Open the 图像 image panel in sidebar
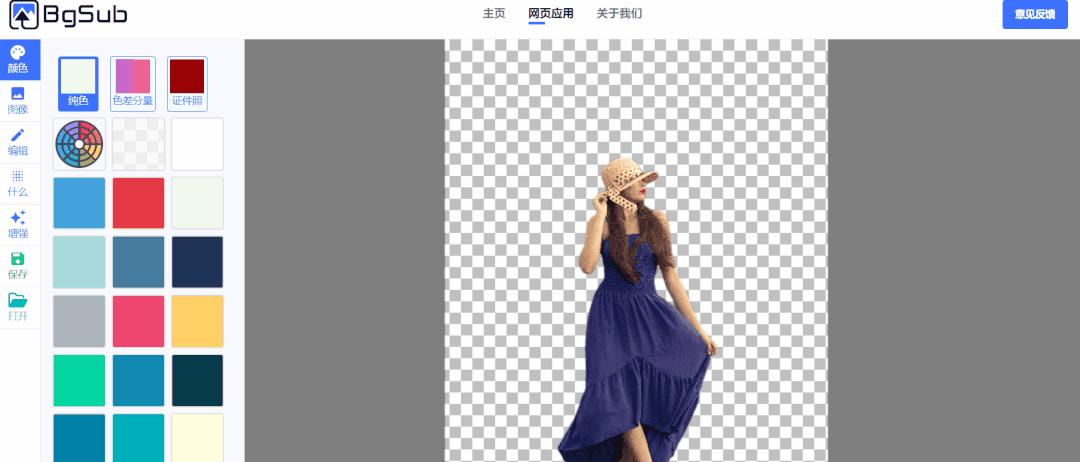This screenshot has height=462, width=1080. [x=18, y=100]
